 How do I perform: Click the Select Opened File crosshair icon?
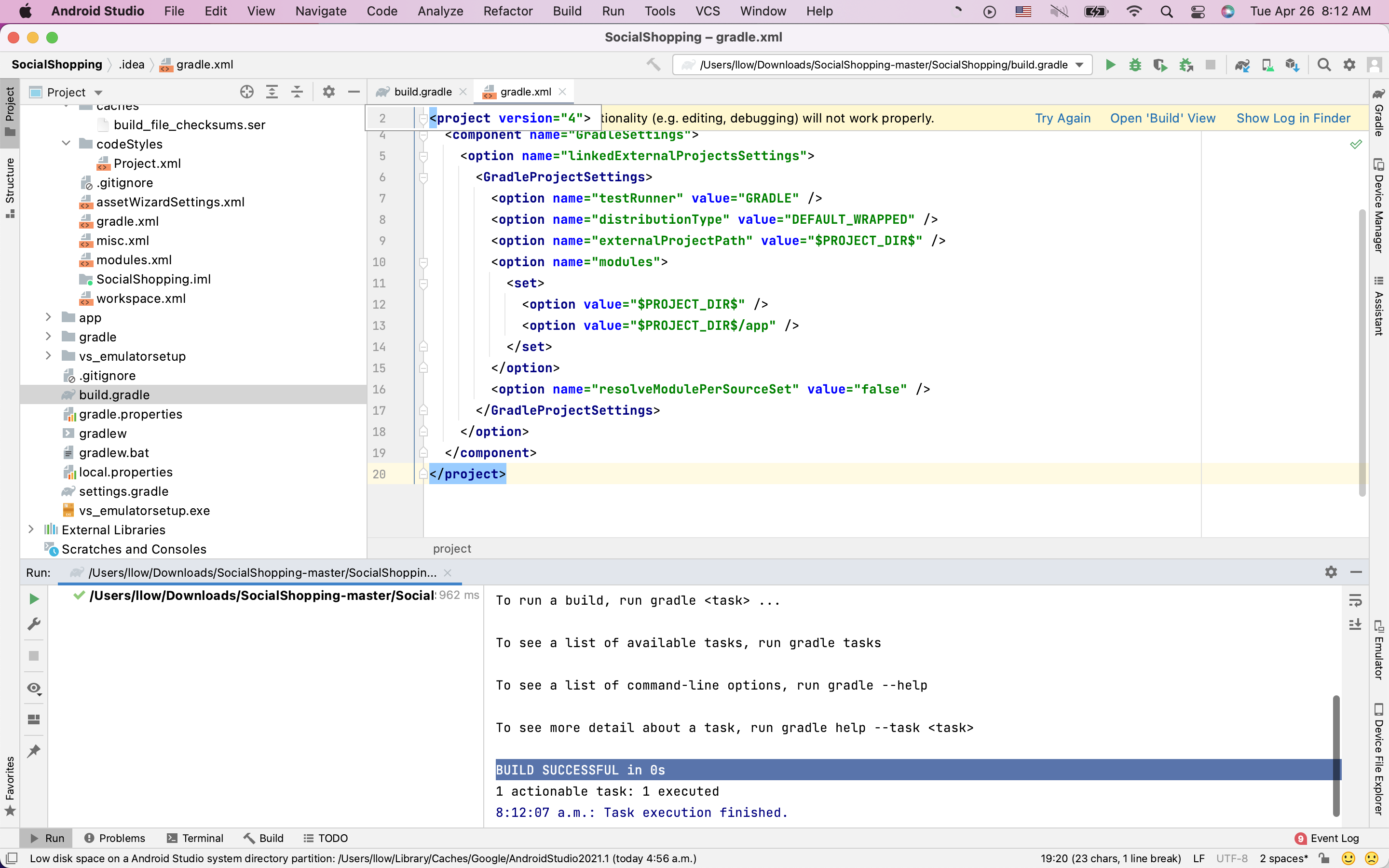tap(247, 92)
